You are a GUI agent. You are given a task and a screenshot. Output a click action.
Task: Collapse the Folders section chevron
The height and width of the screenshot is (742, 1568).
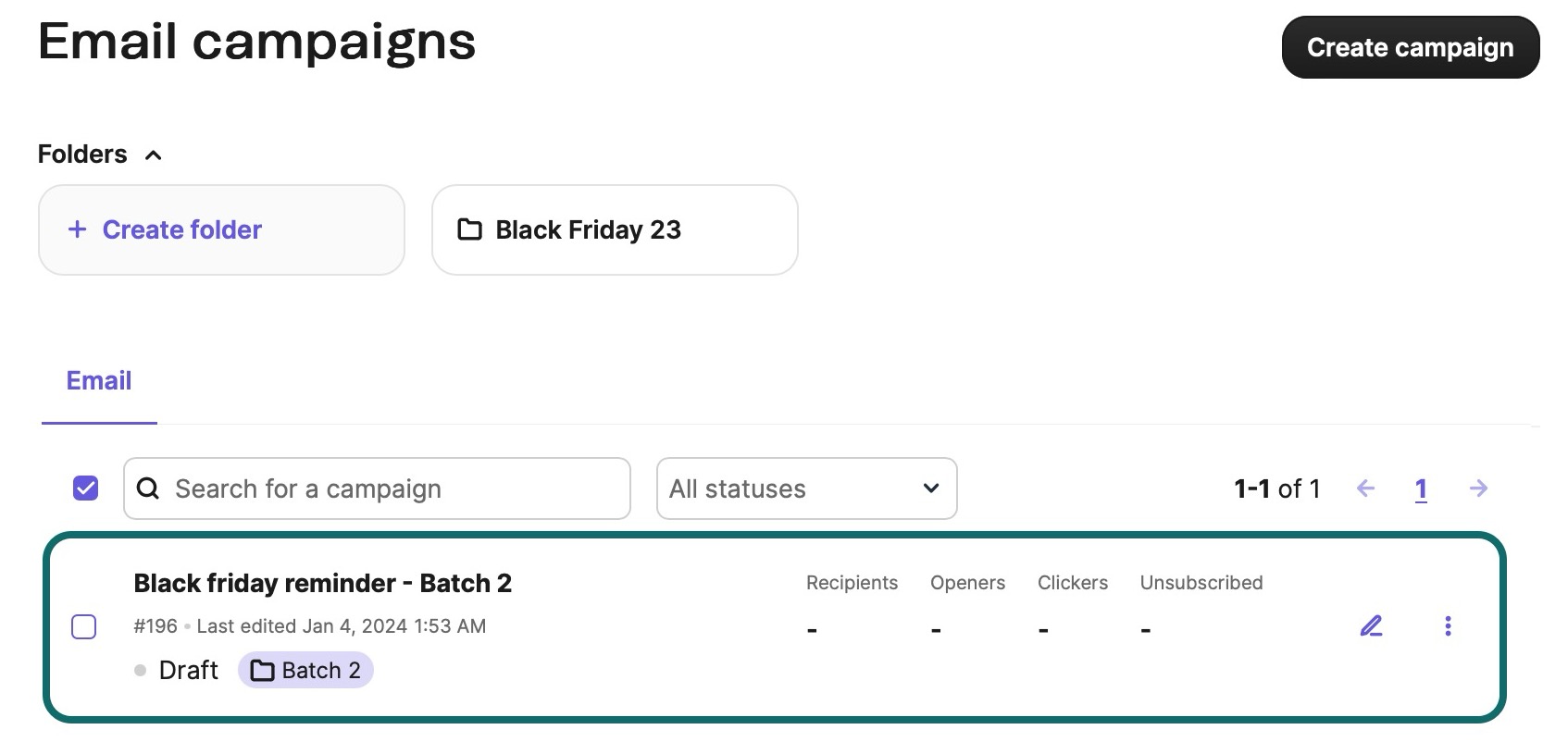point(154,155)
